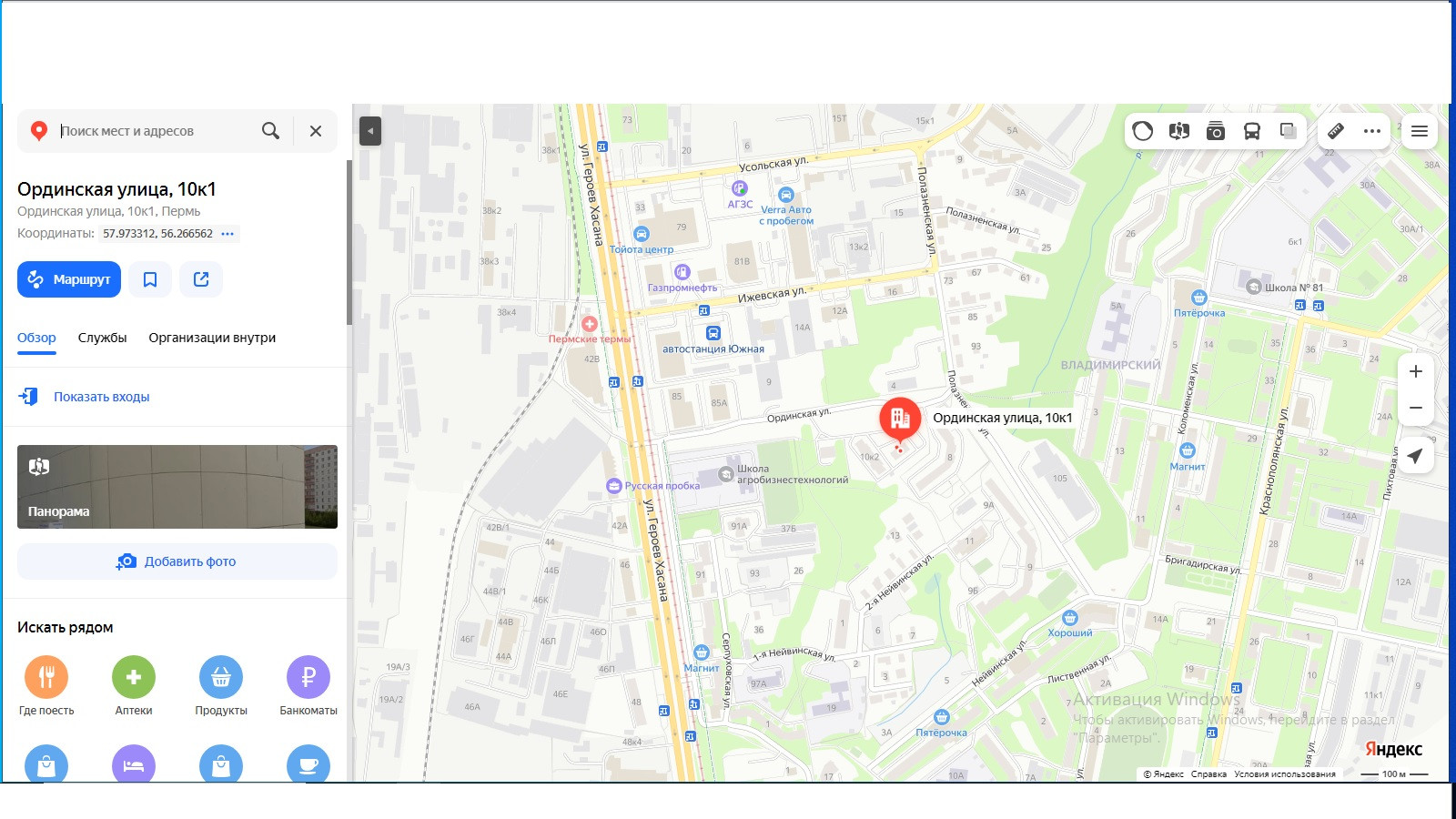Zoom in on the map
Image resolution: width=1456 pixels, height=819 pixels.
1416,371
